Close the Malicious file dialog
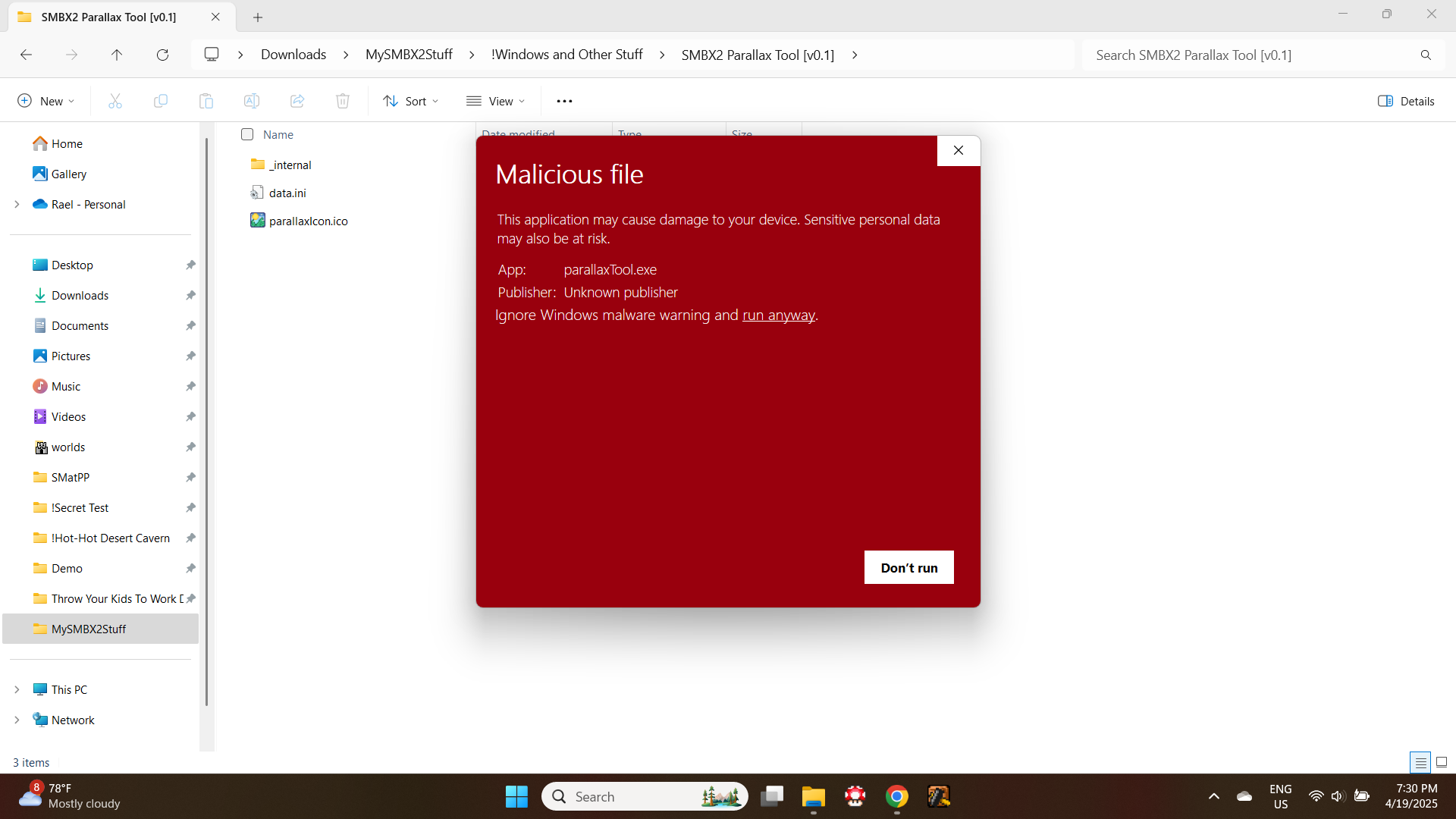1456x819 pixels. click(959, 150)
